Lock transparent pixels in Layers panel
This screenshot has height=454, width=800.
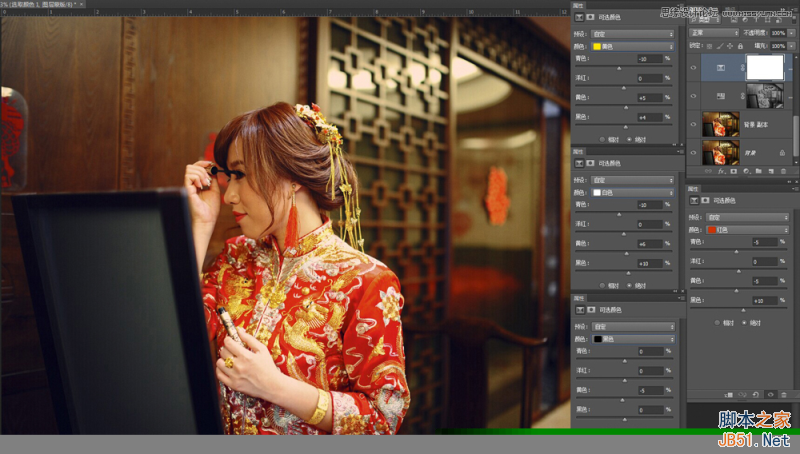click(x=709, y=46)
